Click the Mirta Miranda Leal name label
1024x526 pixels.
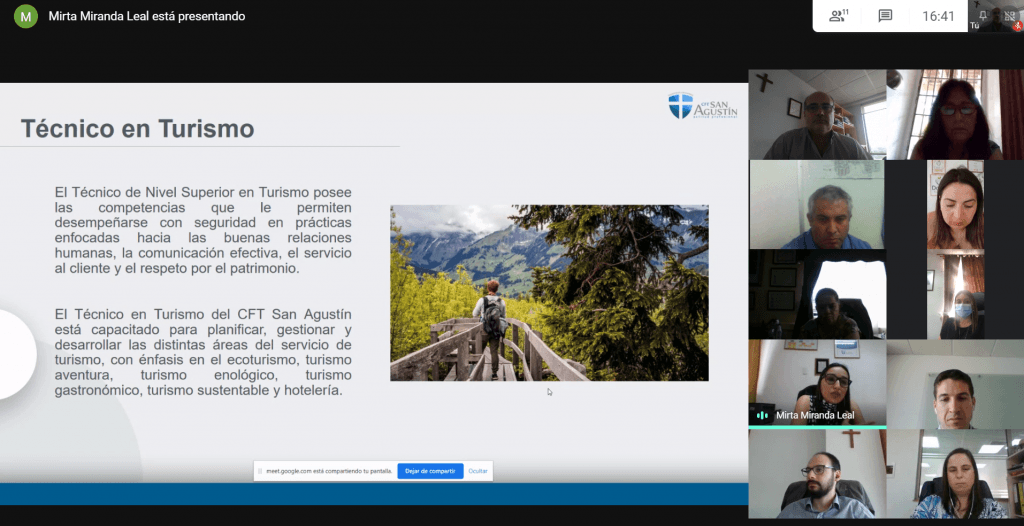pyautogui.click(x=814, y=416)
